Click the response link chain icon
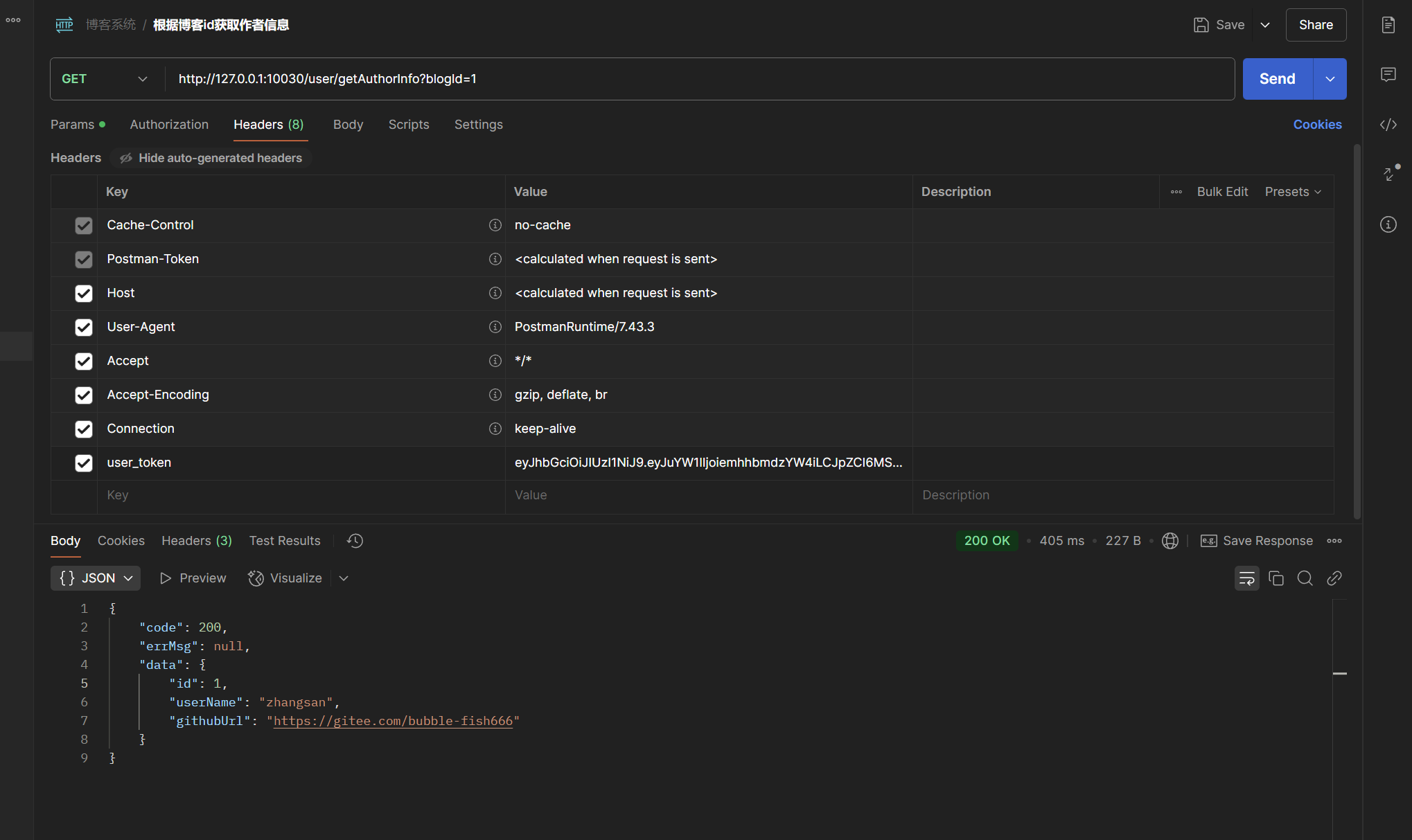 tap(1334, 578)
